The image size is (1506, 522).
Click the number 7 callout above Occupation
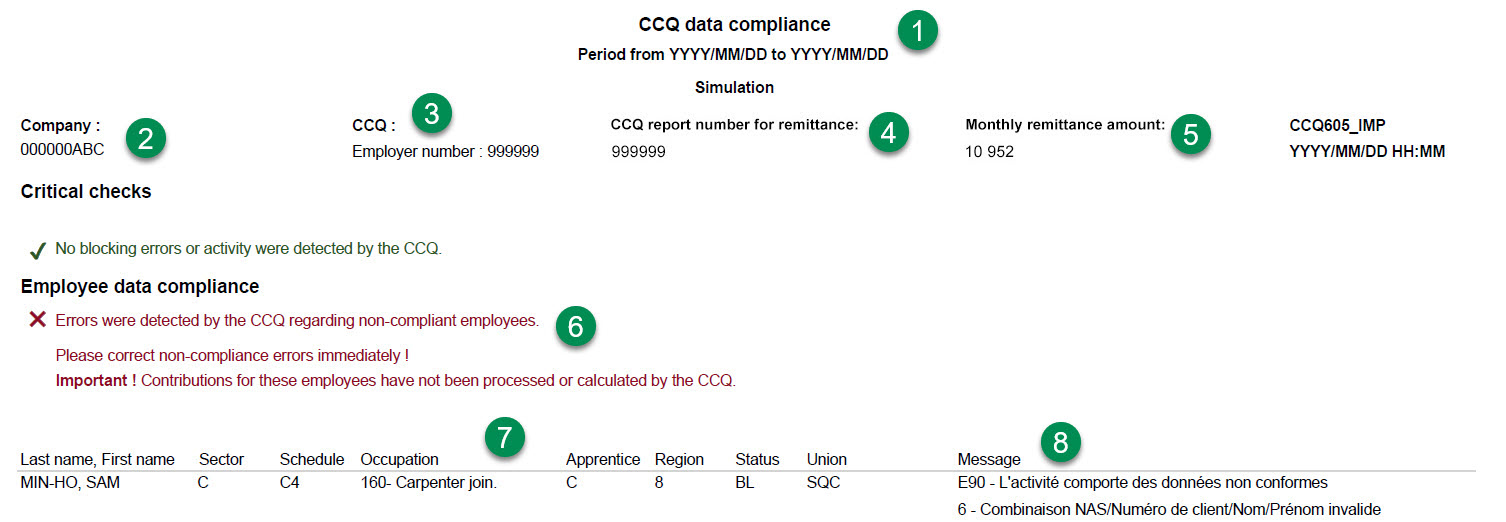click(505, 436)
